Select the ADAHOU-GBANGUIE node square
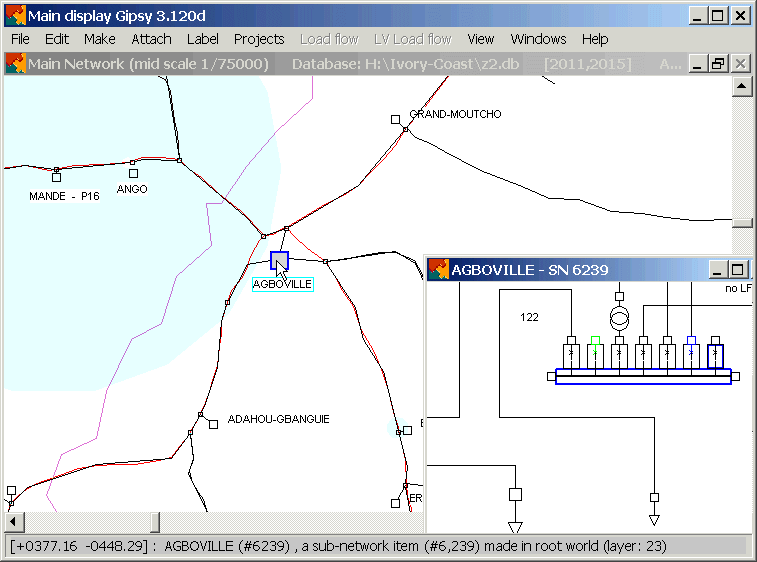 tap(213, 424)
